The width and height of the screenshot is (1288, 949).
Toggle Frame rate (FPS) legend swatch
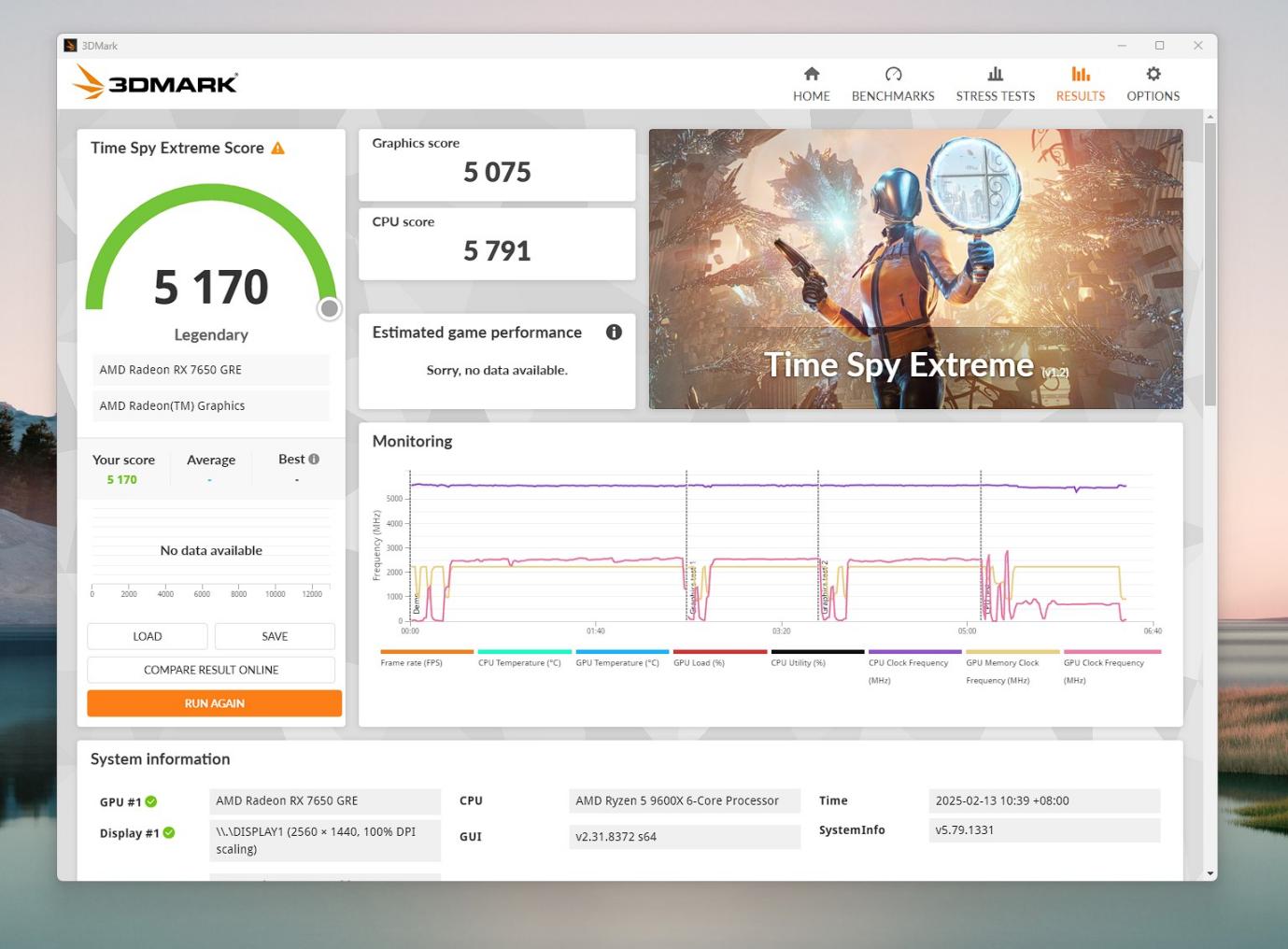pyautogui.click(x=427, y=652)
